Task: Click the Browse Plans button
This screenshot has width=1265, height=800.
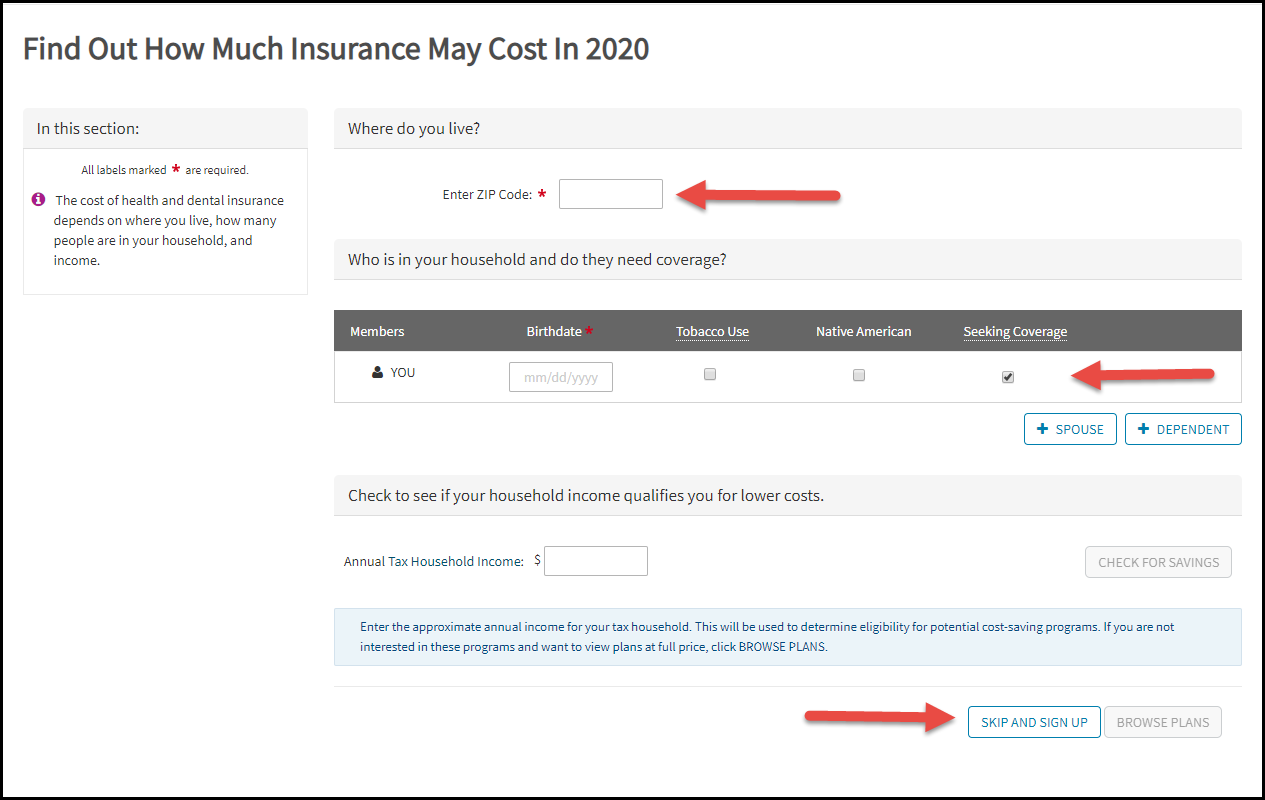Action: tap(1163, 722)
